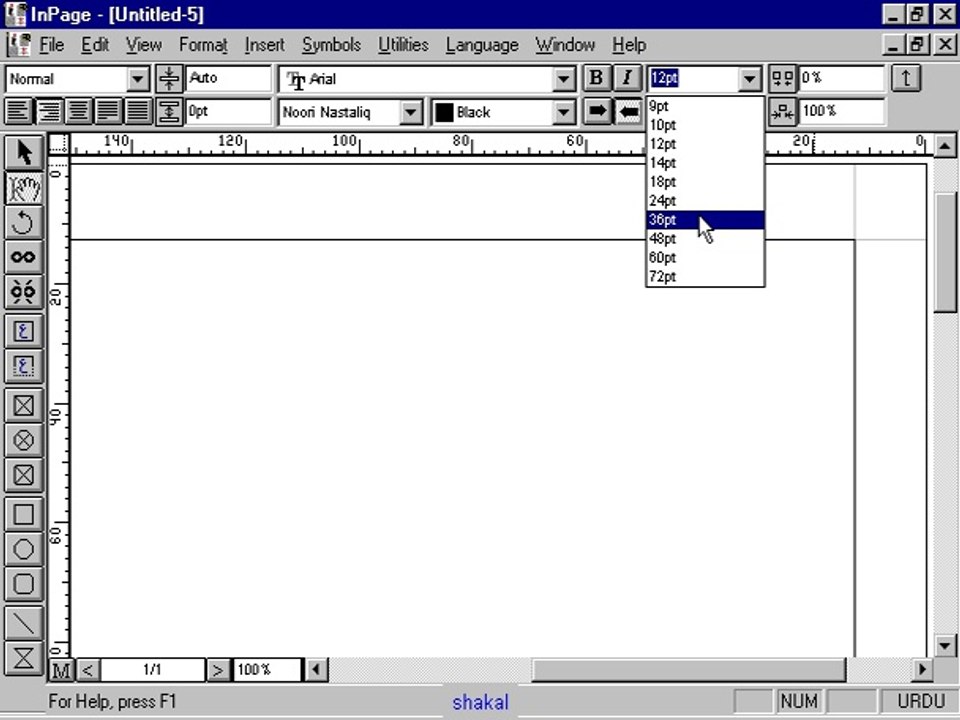This screenshot has height=720, width=960.
Task: Select the diagonal line tool
Action: [x=23, y=623]
